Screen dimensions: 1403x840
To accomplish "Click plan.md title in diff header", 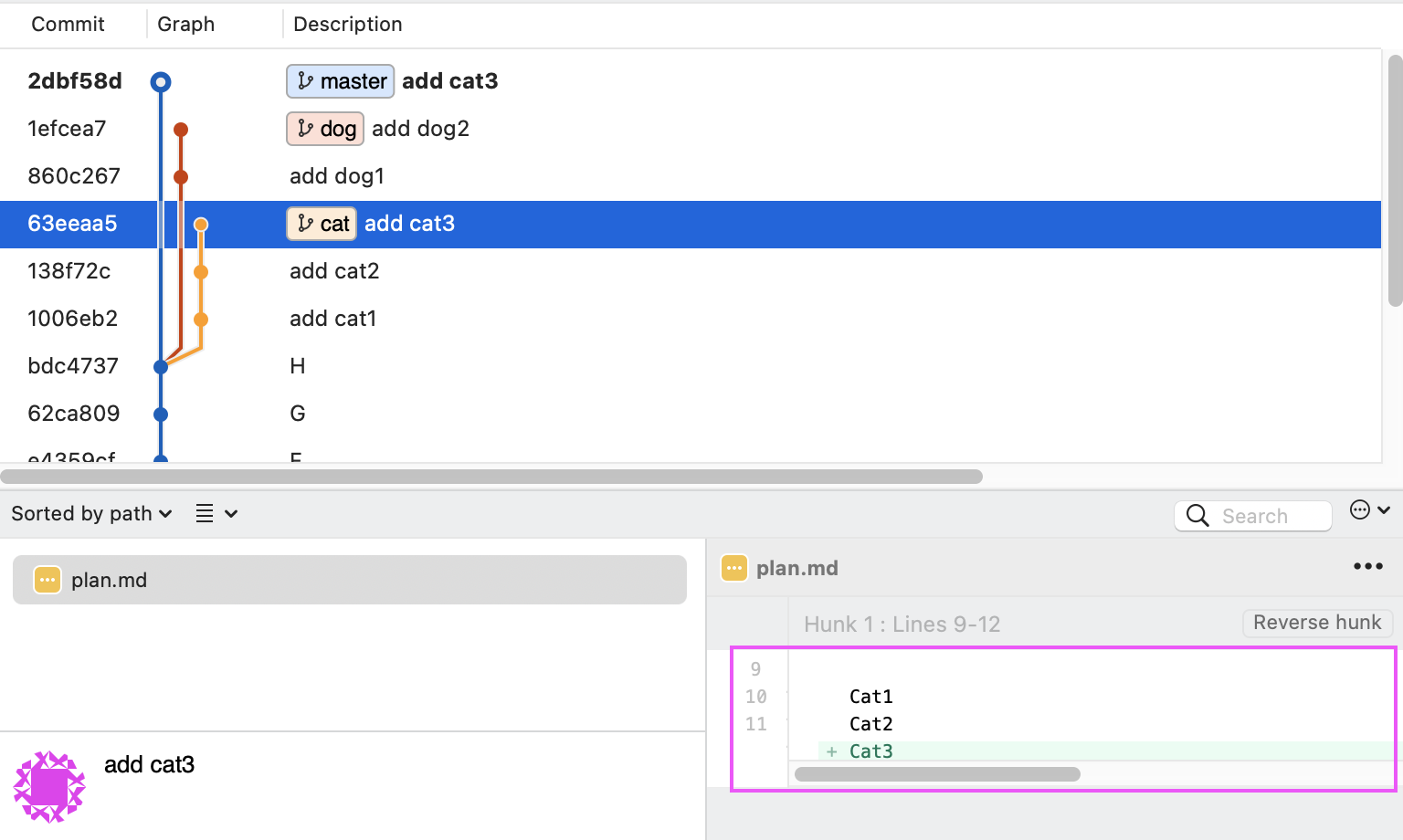I will [x=797, y=568].
